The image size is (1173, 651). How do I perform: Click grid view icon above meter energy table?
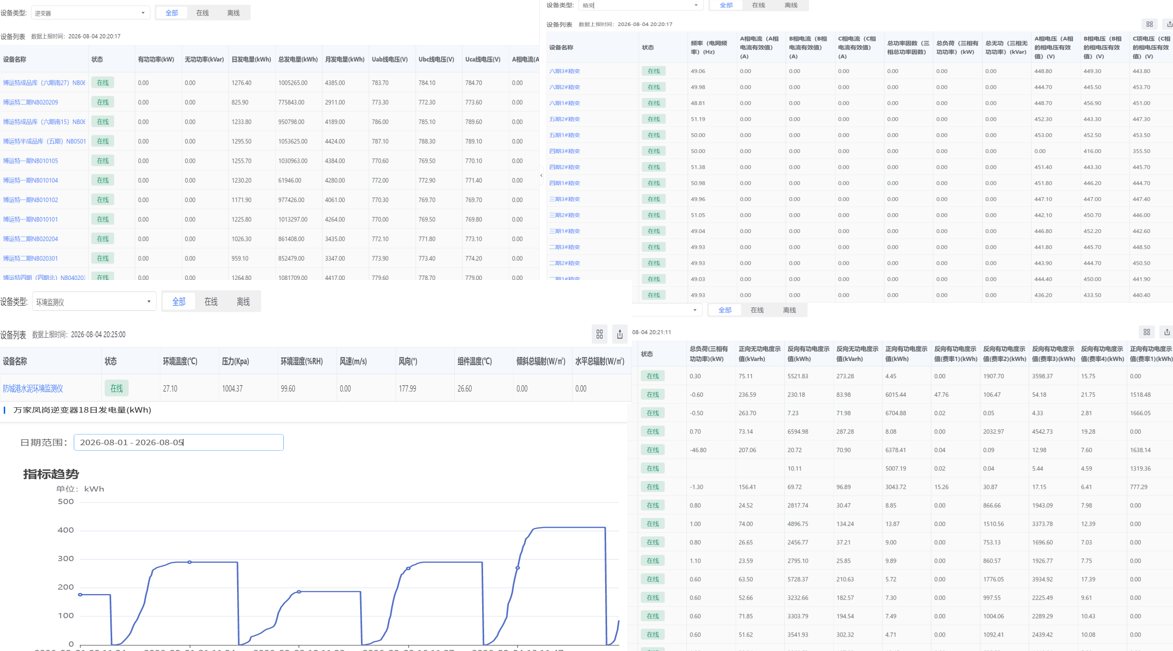tap(1147, 331)
